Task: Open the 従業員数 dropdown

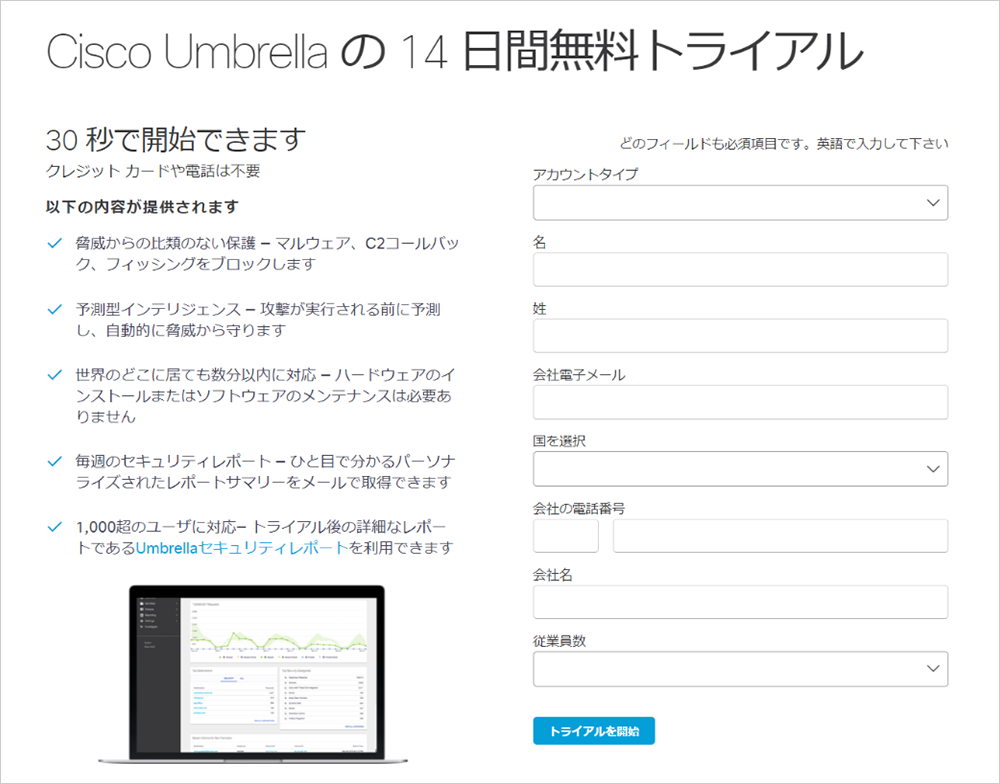Action: click(x=740, y=669)
